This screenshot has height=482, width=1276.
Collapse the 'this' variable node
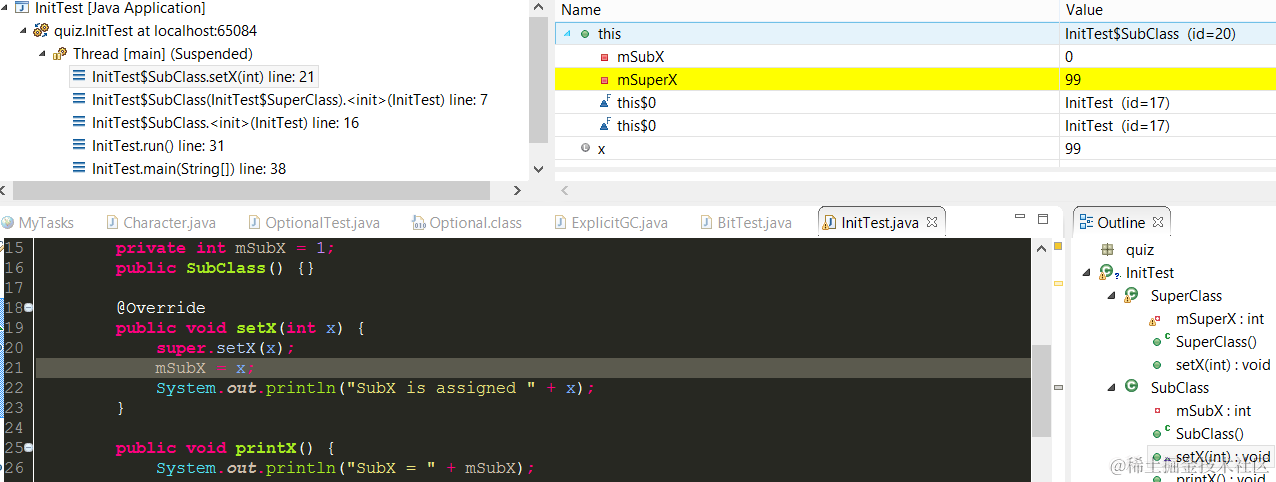[x=568, y=34]
